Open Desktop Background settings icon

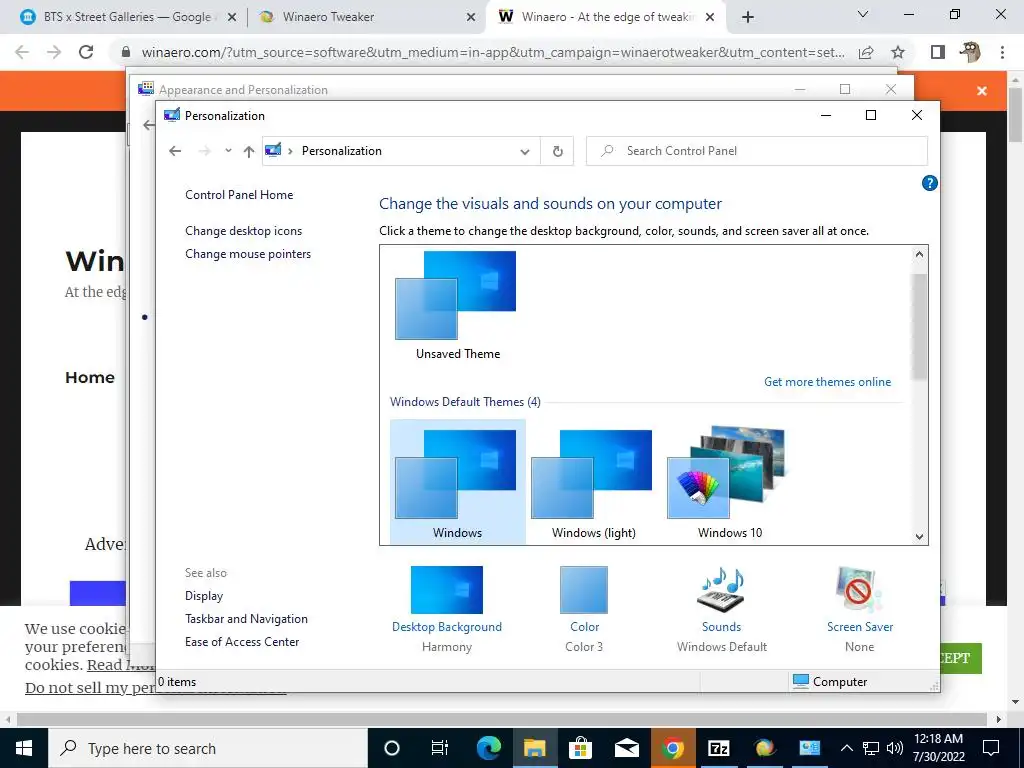(447, 590)
